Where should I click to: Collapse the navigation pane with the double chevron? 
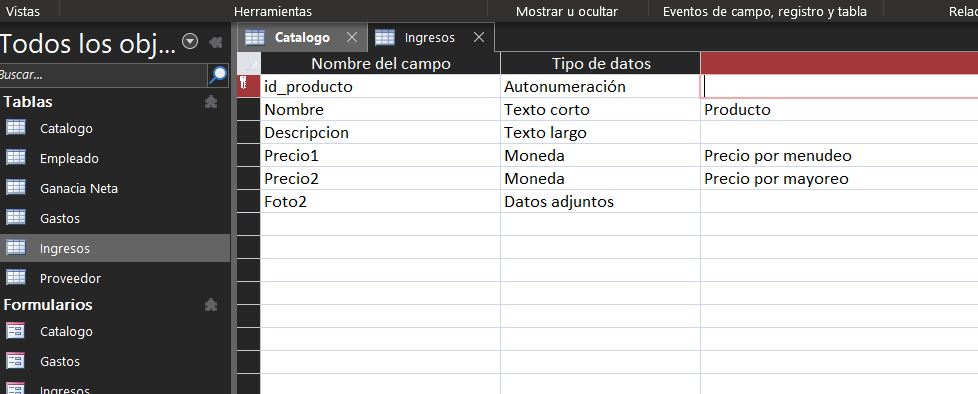point(216,42)
